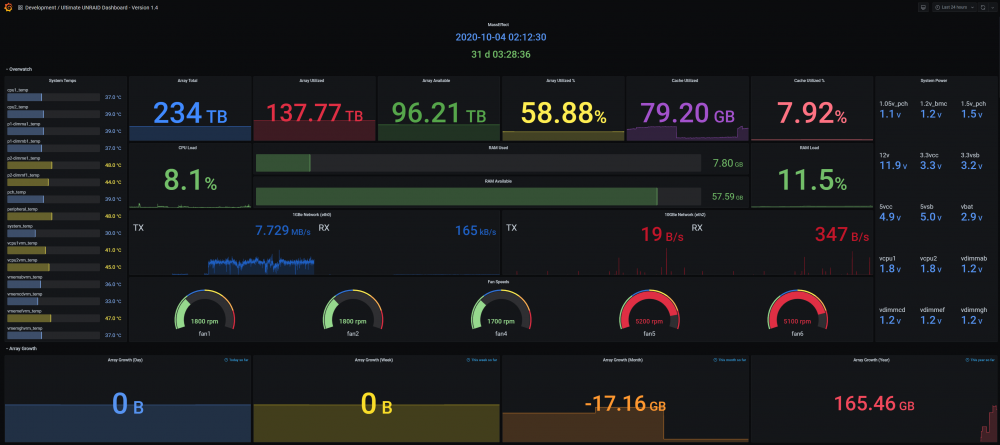The width and height of the screenshot is (1000, 445).
Task: Open the refresh interval dropdown arrow
Action: tap(991, 7)
